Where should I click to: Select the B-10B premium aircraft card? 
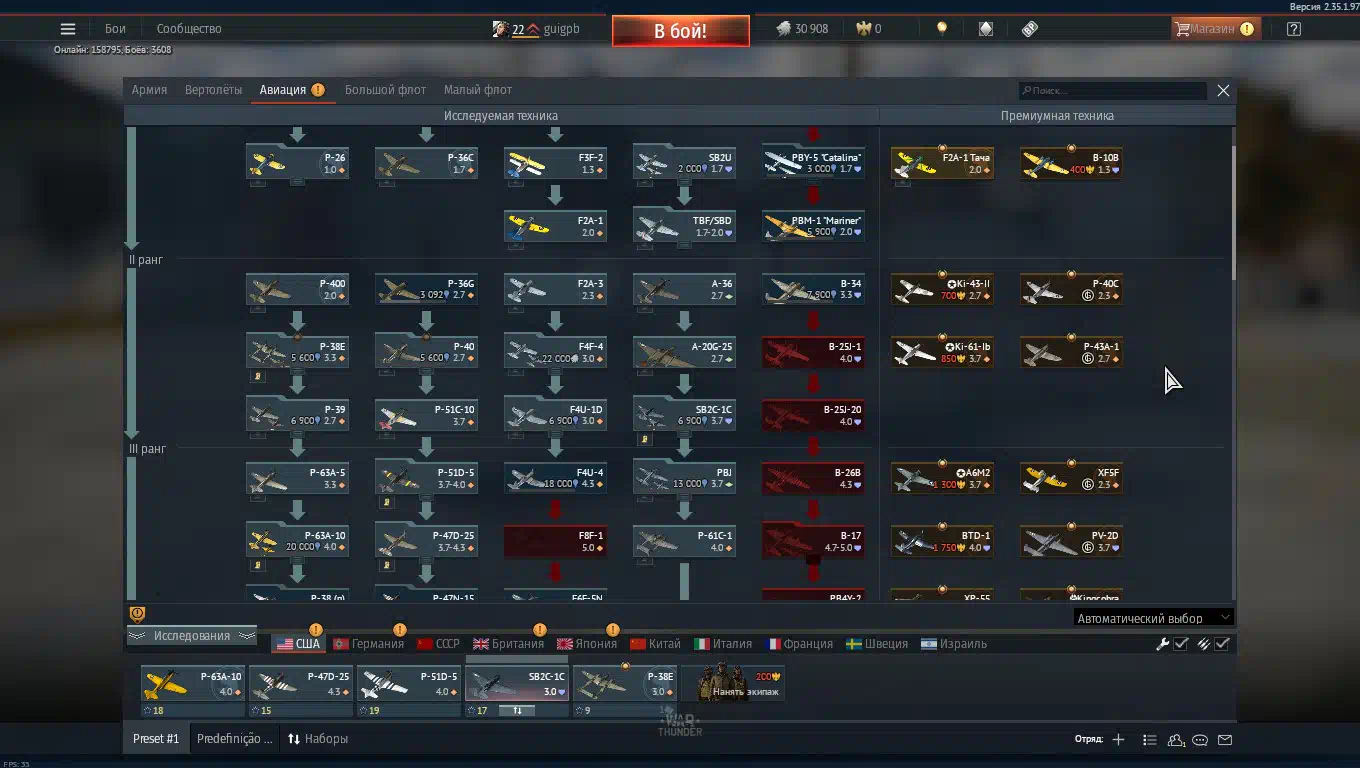(1071, 163)
